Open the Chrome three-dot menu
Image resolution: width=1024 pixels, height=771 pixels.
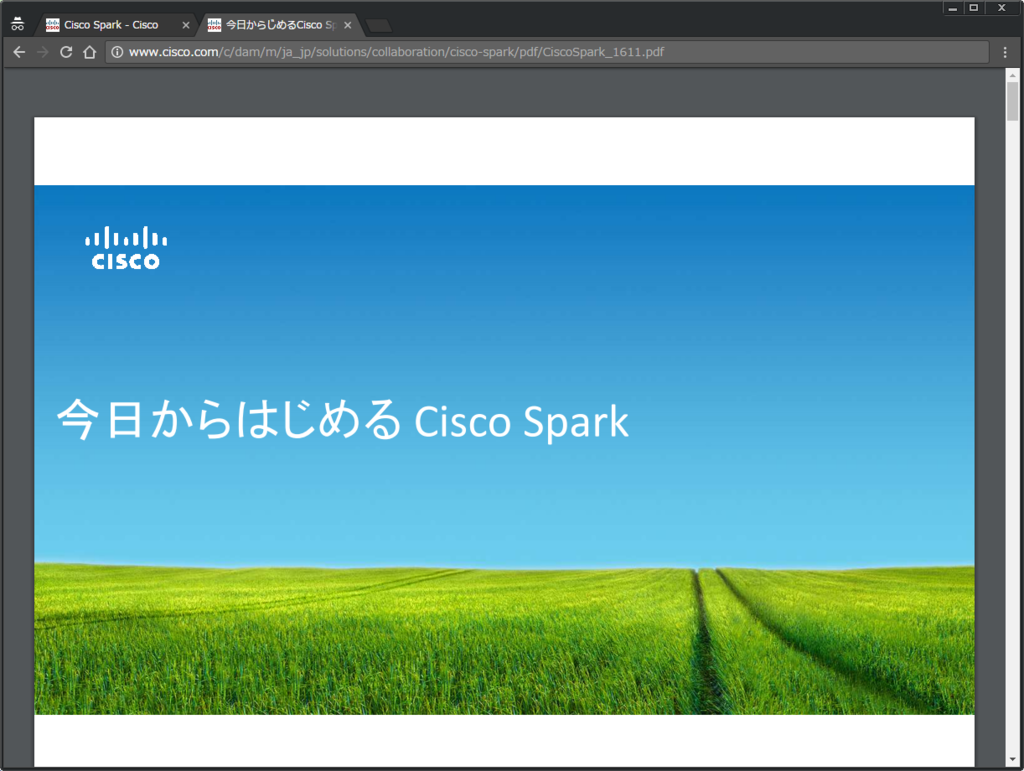[1005, 52]
